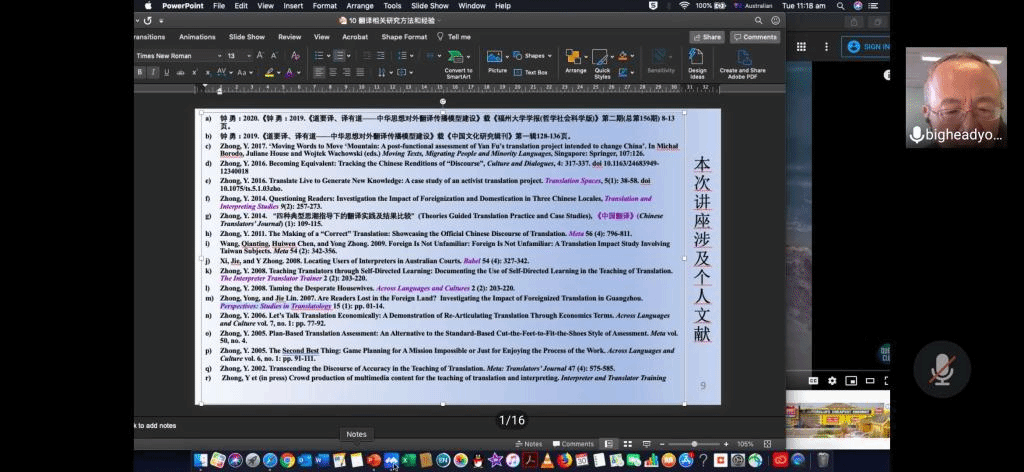The width and height of the screenshot is (1024, 472).
Task: Toggle Strikethrough formatting
Action: [x=181, y=72]
